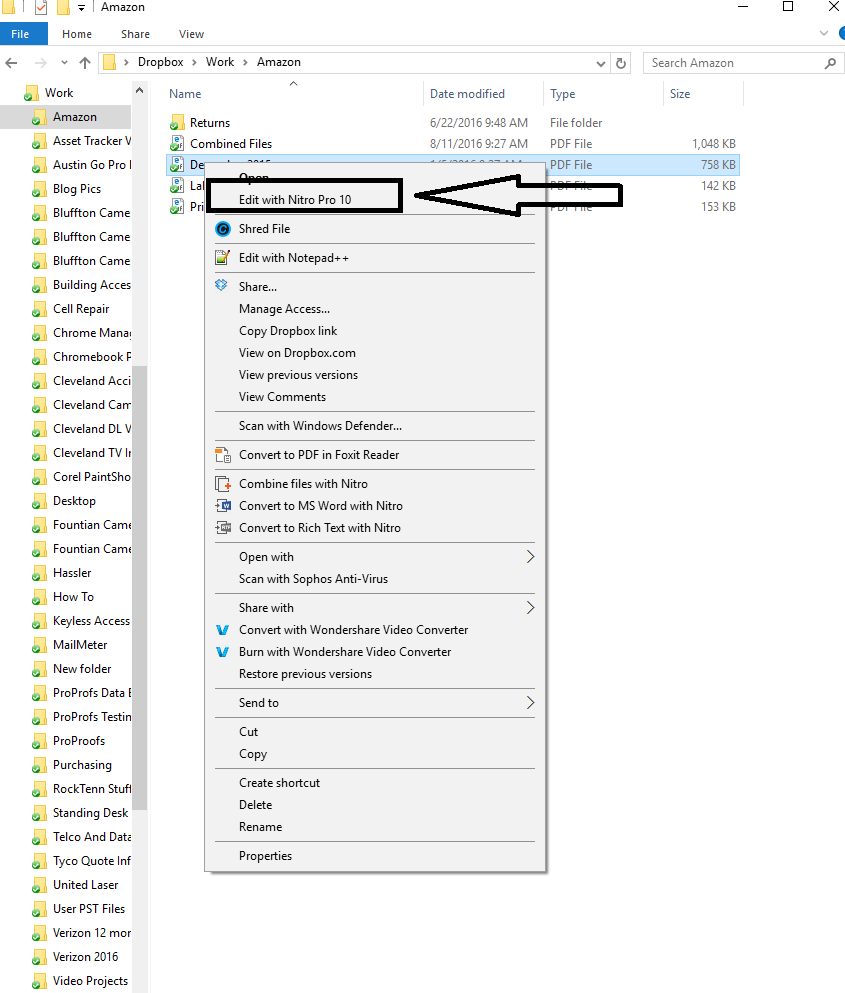Screen dimensions: 845x993
Task: Click the Nitro MS Word convert icon
Action: pyautogui.click(x=223, y=505)
